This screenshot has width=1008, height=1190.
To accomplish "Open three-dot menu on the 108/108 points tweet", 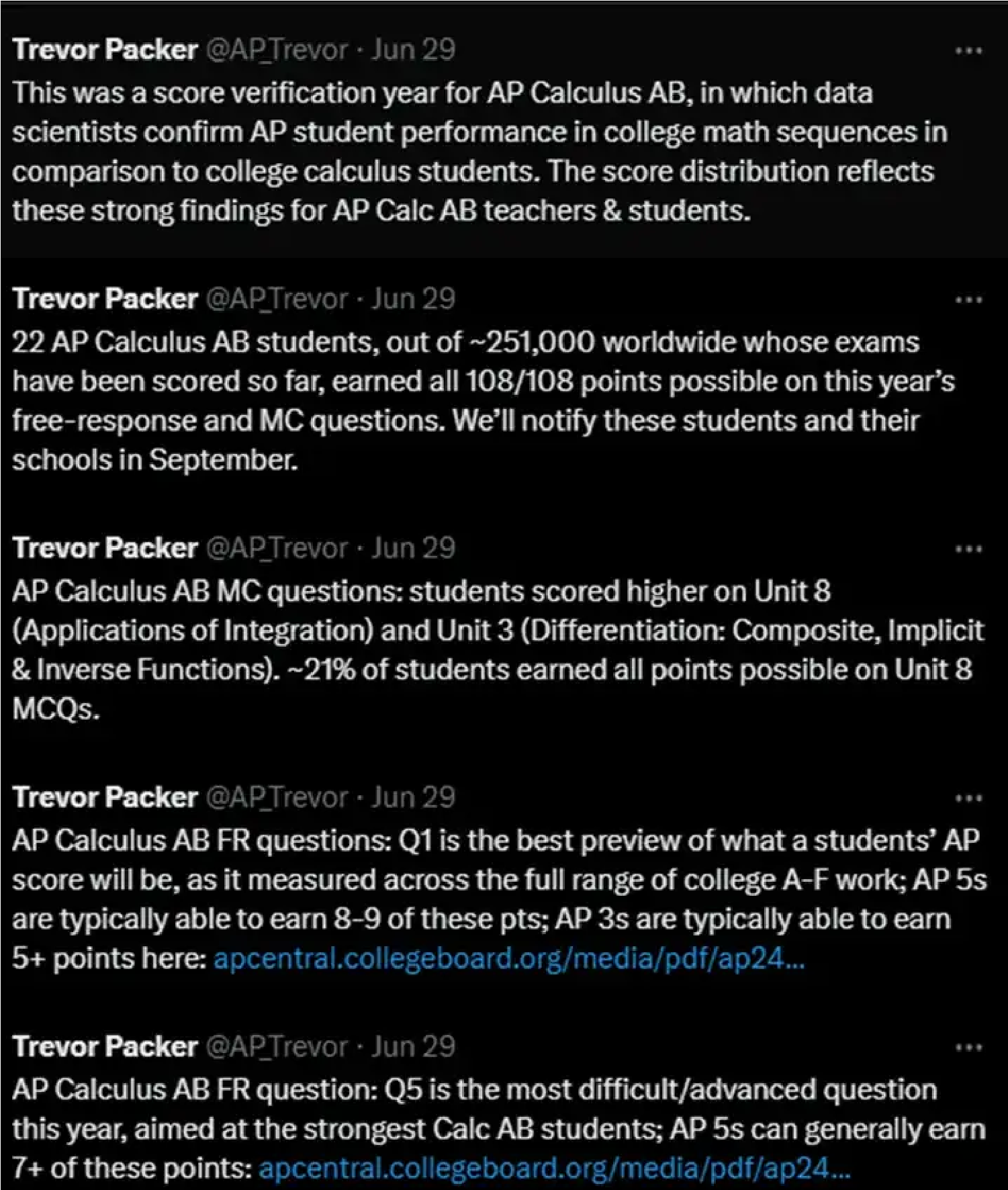I will (968, 300).
